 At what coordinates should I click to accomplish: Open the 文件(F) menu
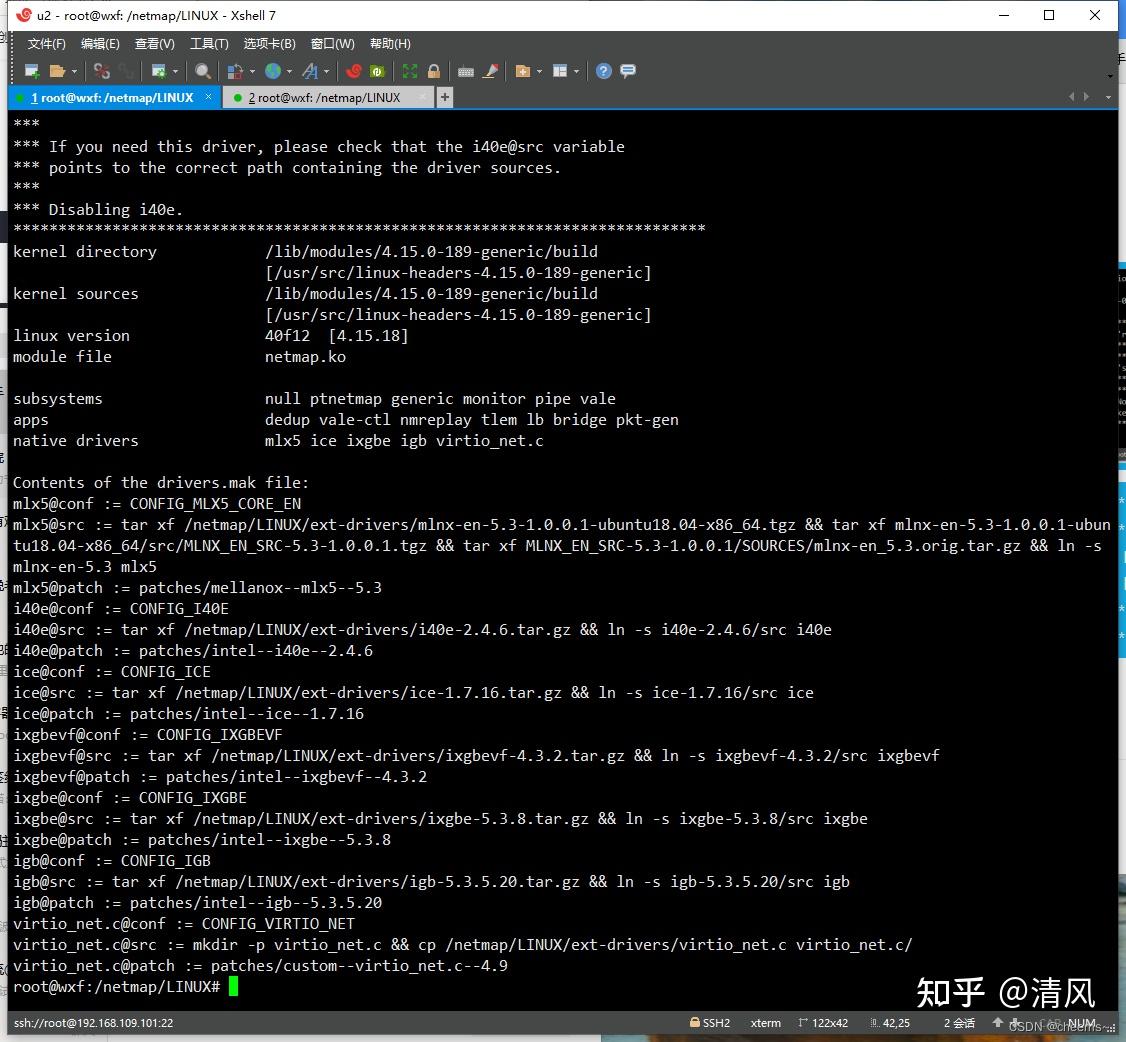pyautogui.click(x=46, y=43)
